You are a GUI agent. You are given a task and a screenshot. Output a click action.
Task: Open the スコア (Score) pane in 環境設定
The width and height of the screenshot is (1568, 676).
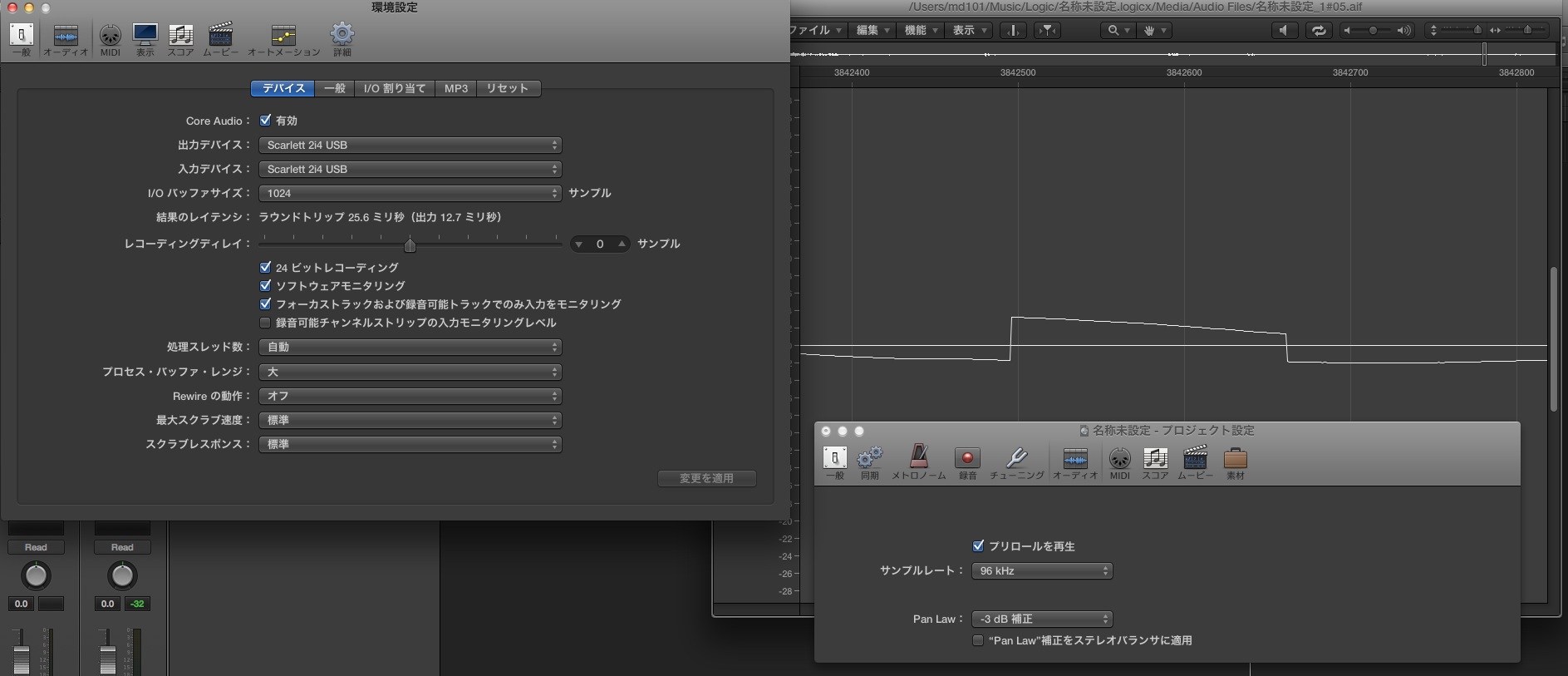tap(180, 39)
